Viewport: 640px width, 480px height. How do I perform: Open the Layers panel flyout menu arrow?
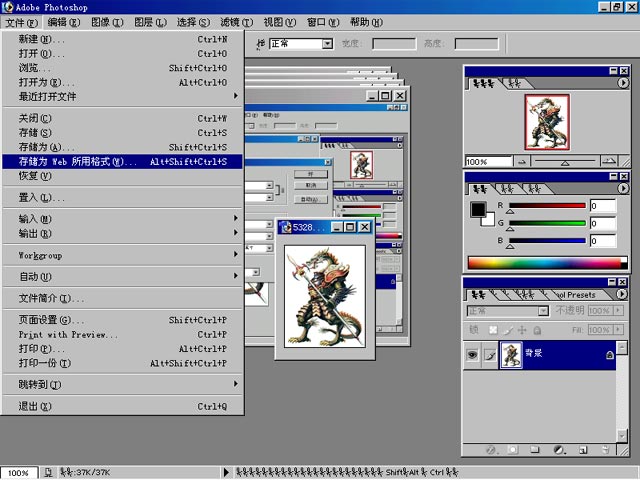click(621, 294)
